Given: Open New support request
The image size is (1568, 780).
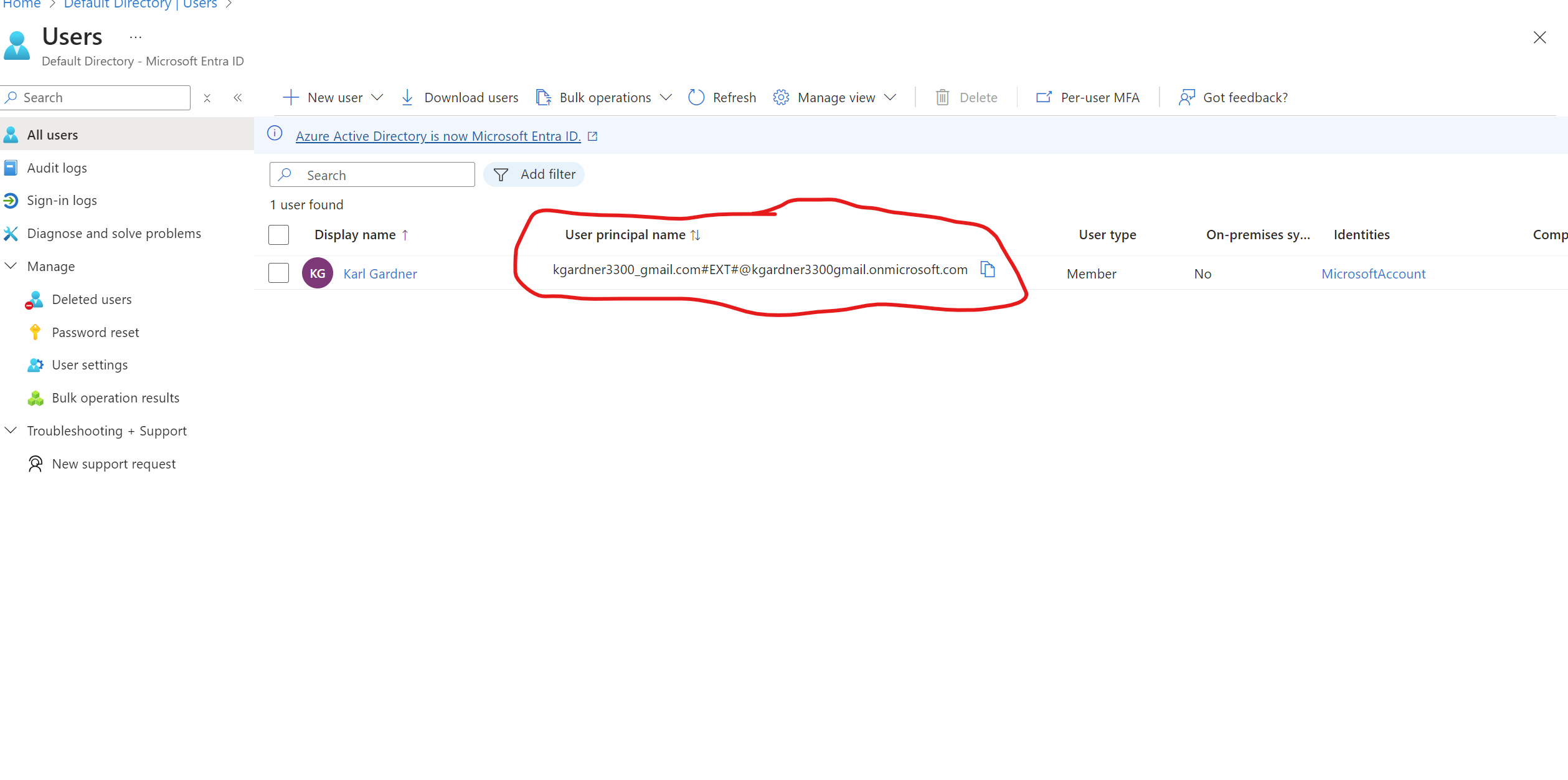Looking at the screenshot, I should (x=113, y=464).
